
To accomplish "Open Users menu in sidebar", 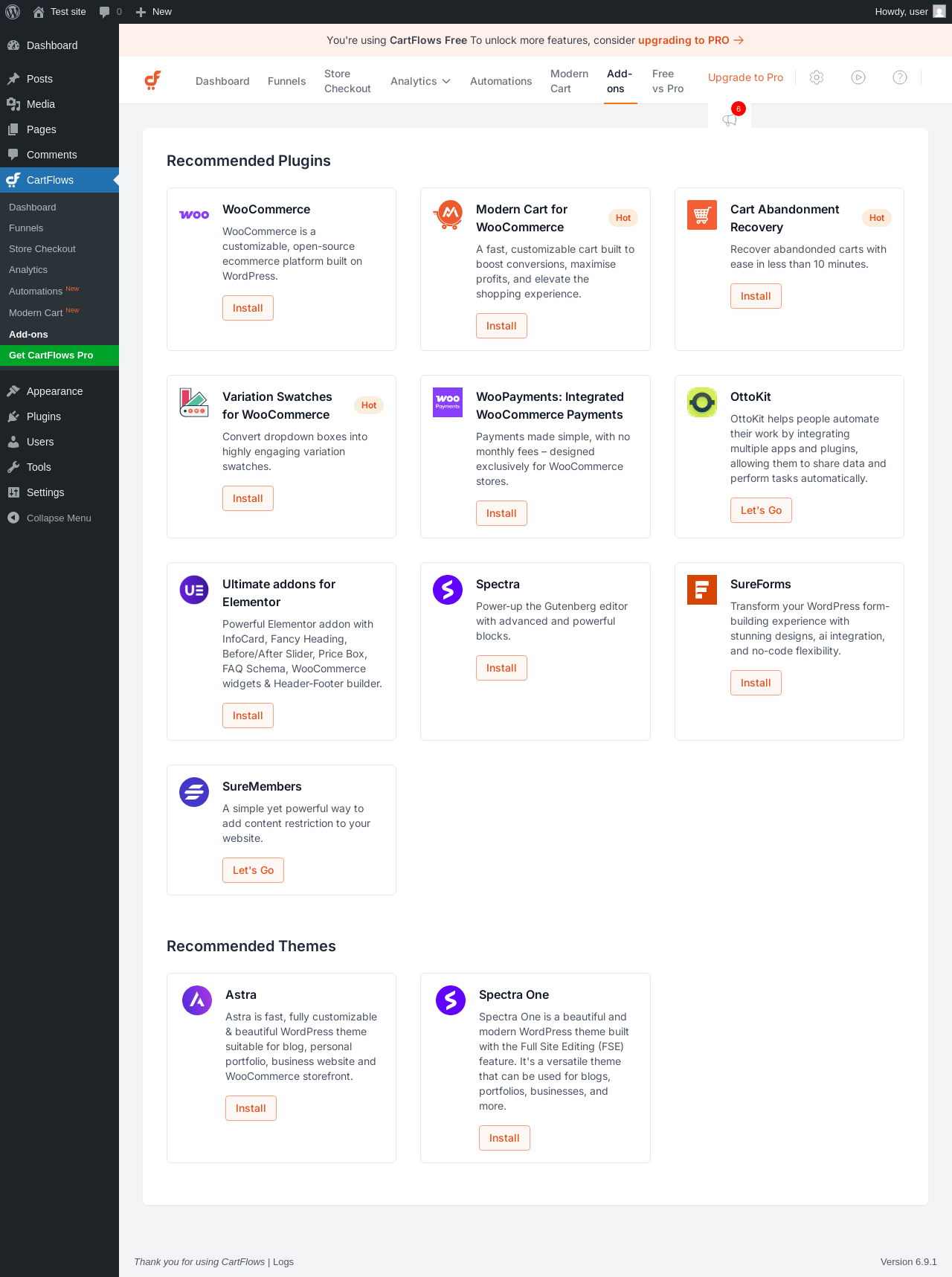I will (x=59, y=442).
